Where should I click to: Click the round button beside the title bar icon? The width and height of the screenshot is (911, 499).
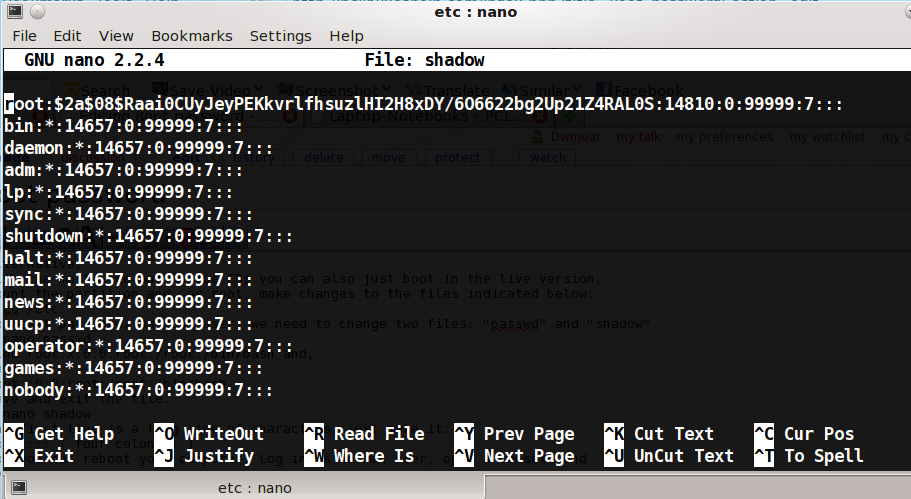coord(37,11)
